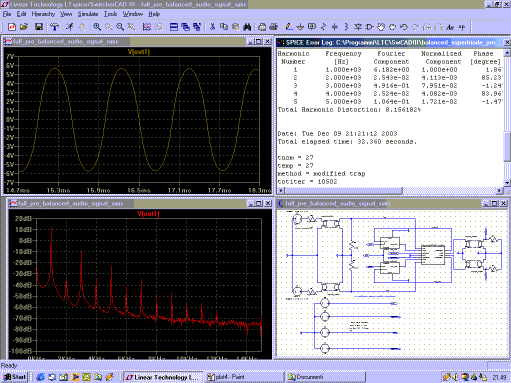Click the Windows Start button

click(x=15, y=377)
